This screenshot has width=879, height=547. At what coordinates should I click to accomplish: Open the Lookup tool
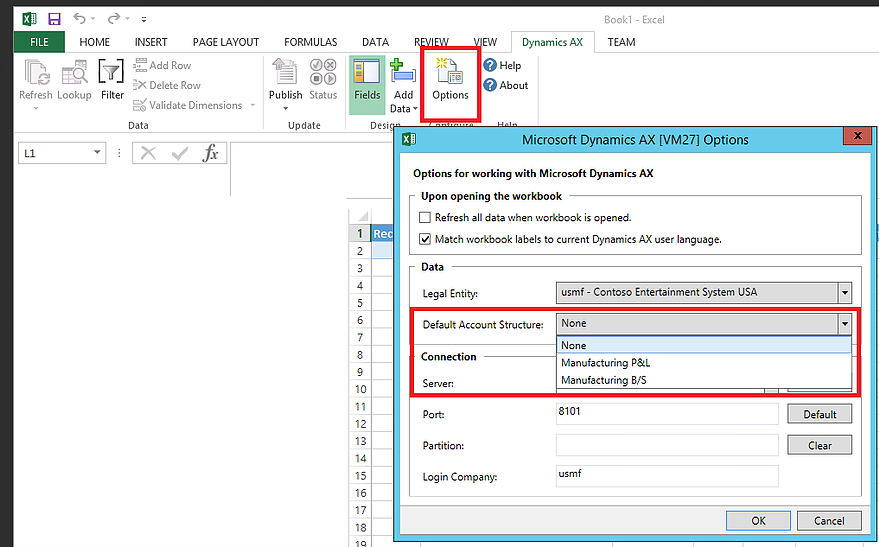pyautogui.click(x=75, y=73)
